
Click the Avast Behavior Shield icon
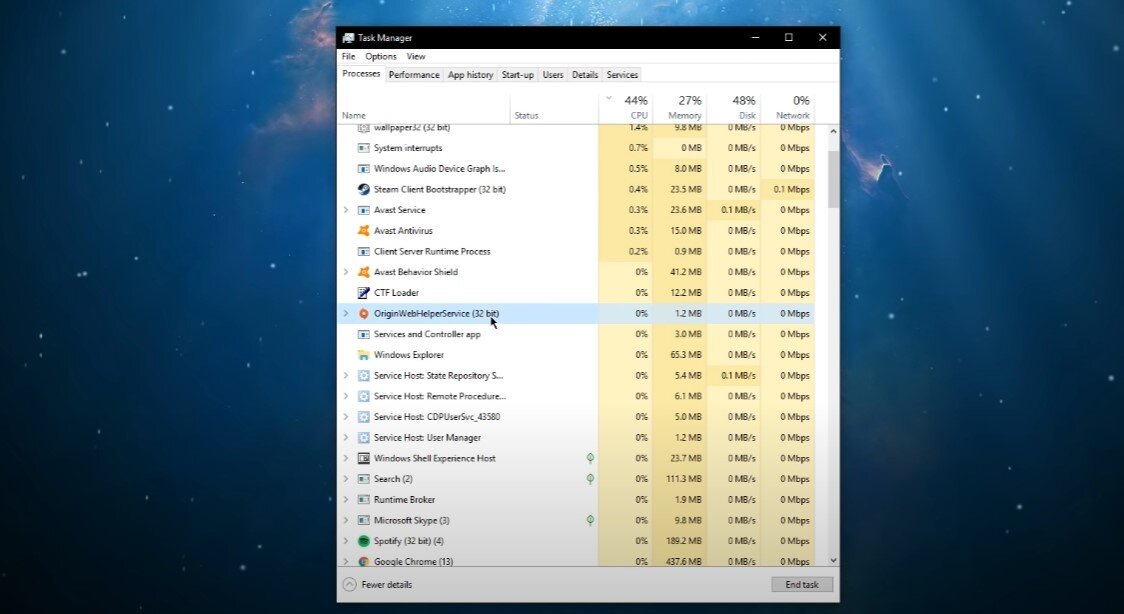tap(363, 272)
